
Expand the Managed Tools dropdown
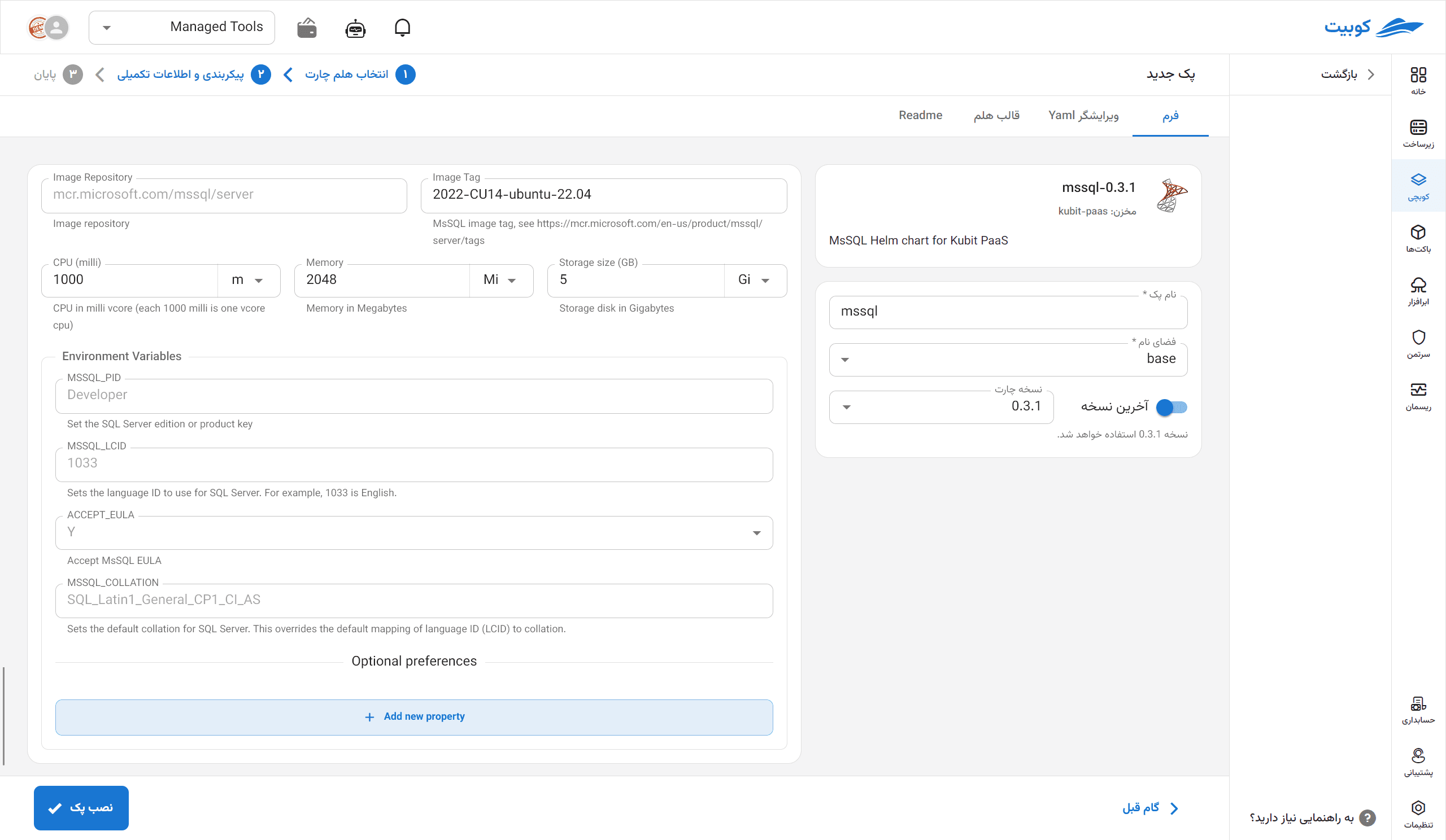182,28
